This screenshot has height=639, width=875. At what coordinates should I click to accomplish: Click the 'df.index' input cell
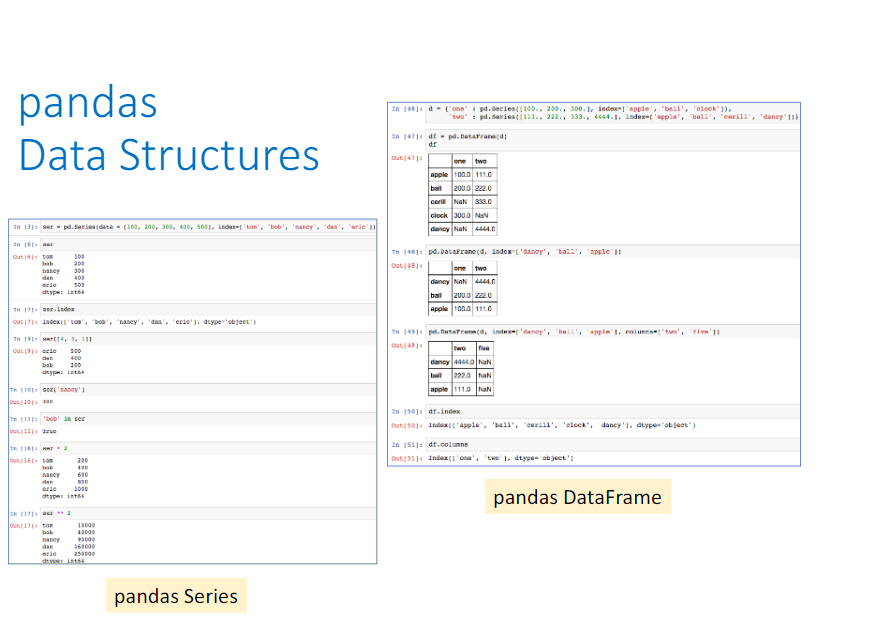(613, 411)
